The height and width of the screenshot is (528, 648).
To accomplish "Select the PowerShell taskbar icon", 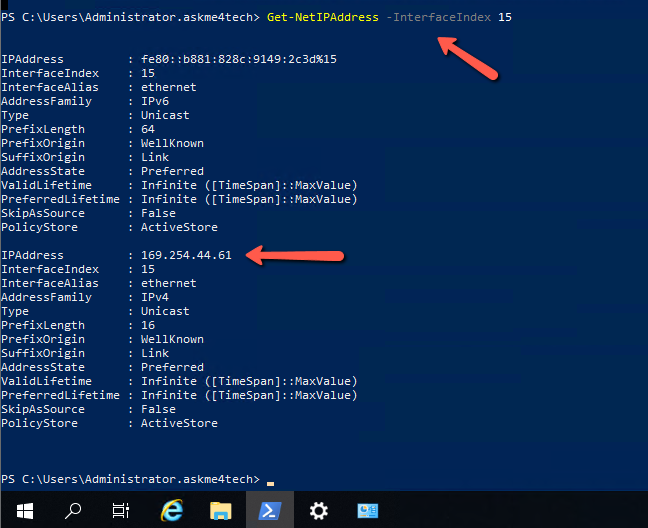I will (x=270, y=511).
